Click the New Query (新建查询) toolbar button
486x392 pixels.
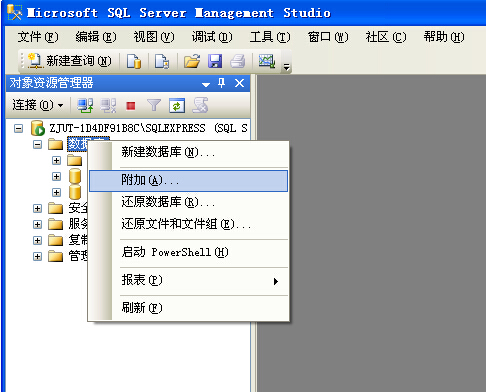(69, 61)
